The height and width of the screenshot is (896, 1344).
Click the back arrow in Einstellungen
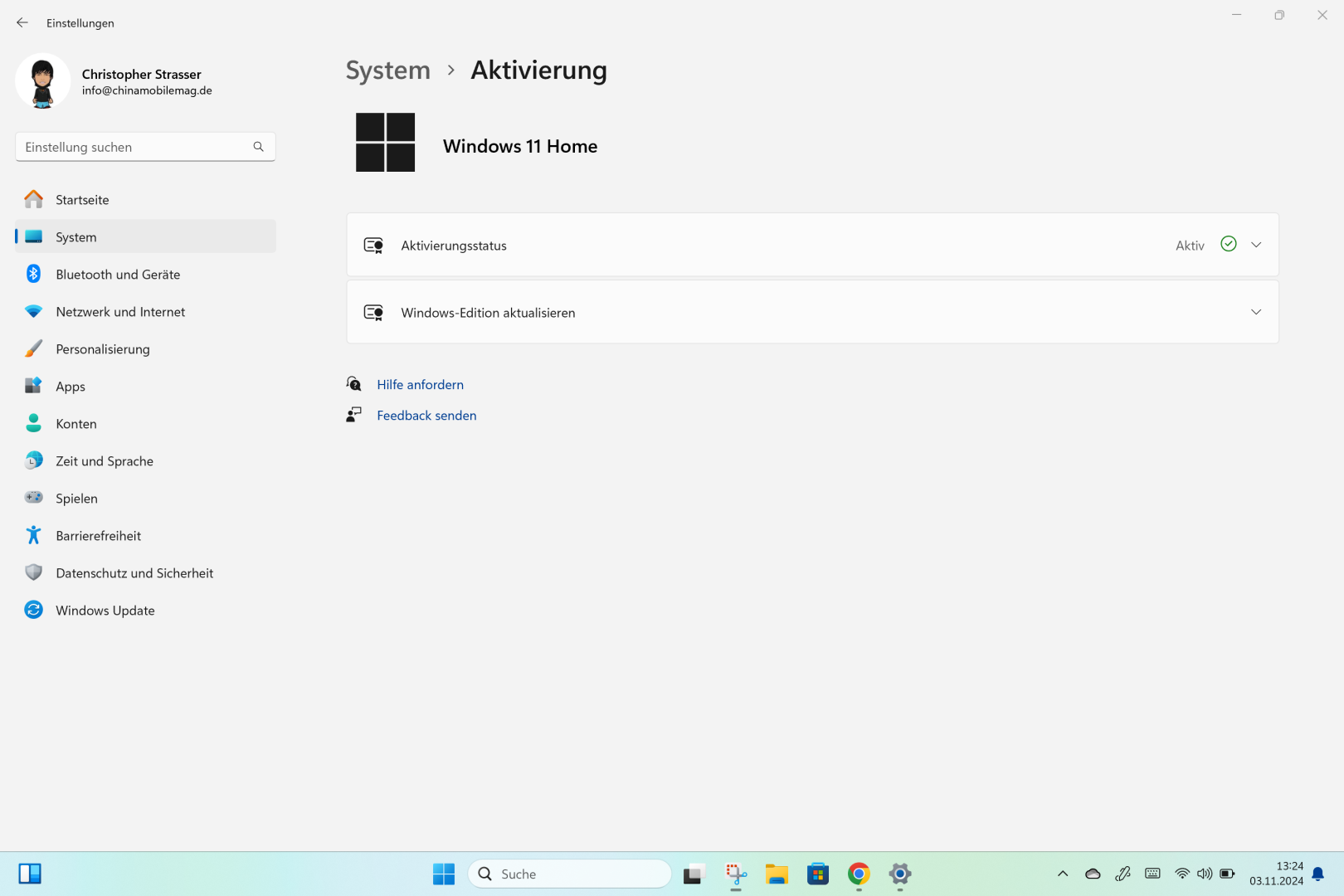pos(22,23)
